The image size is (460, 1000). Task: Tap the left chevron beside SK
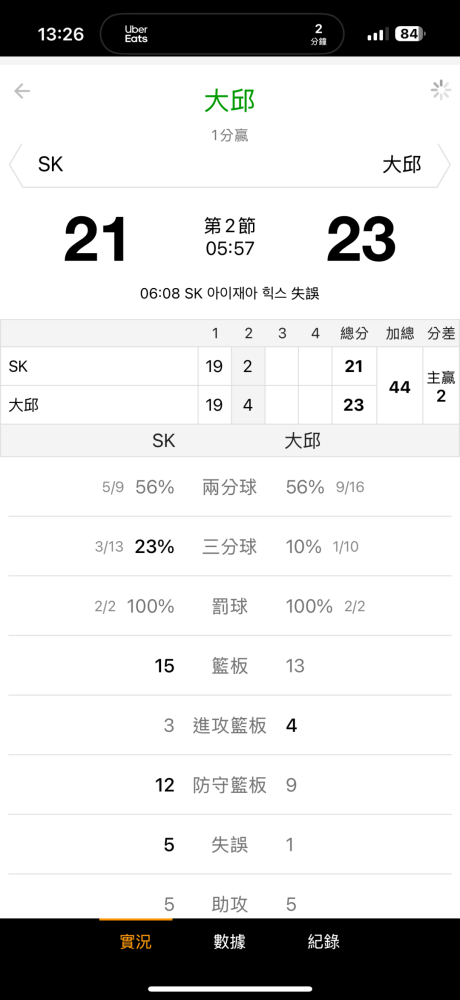coord(14,165)
